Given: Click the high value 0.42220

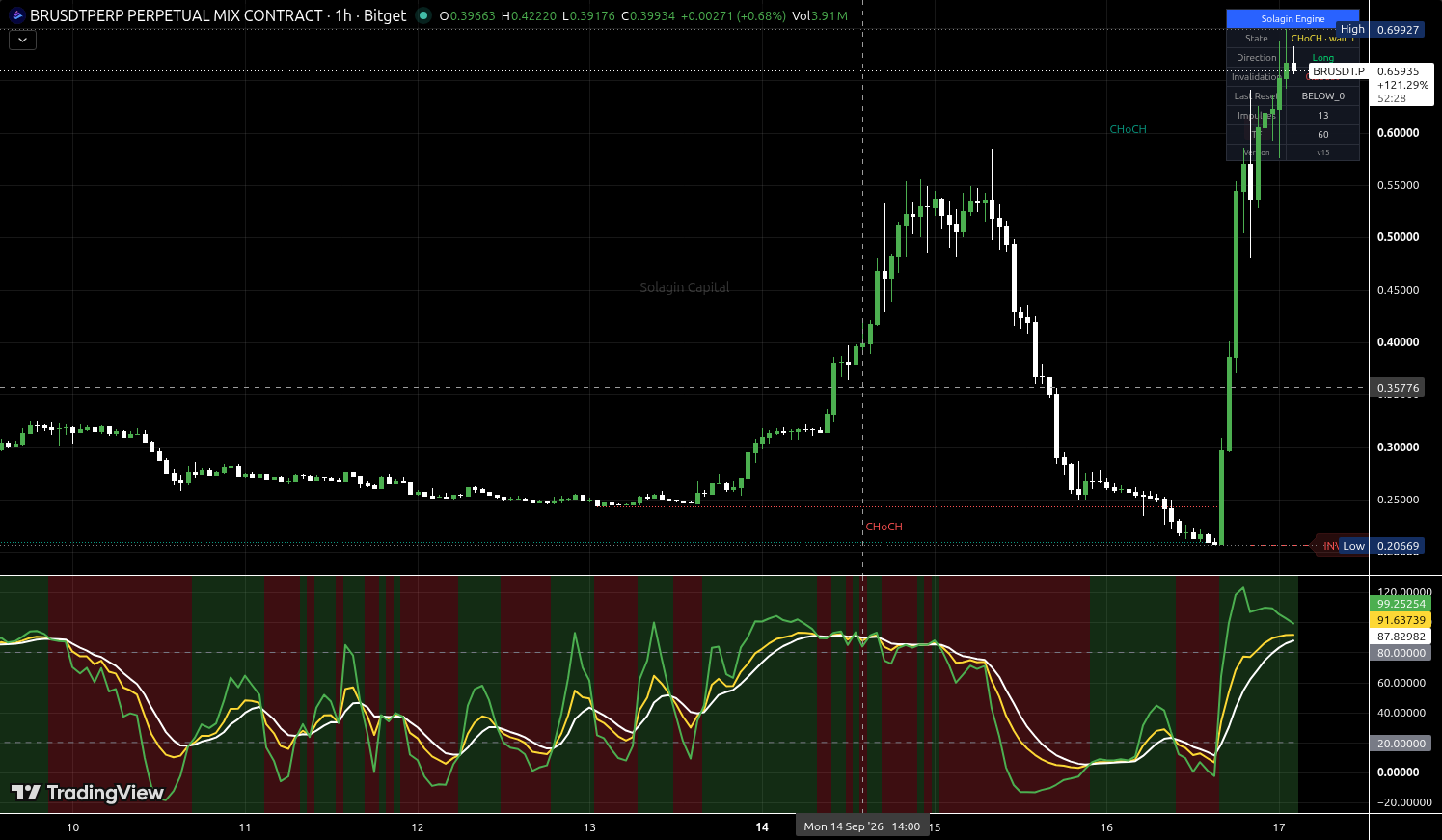Looking at the screenshot, I should (533, 16).
